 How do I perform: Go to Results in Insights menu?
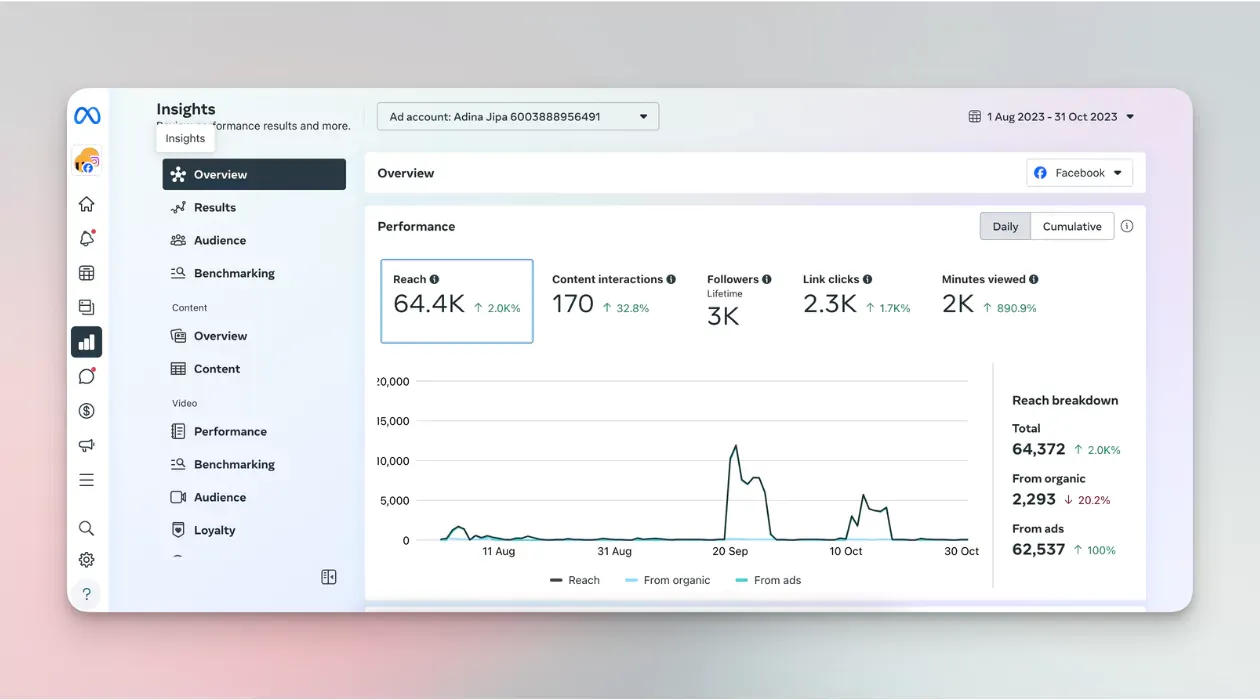(x=214, y=208)
